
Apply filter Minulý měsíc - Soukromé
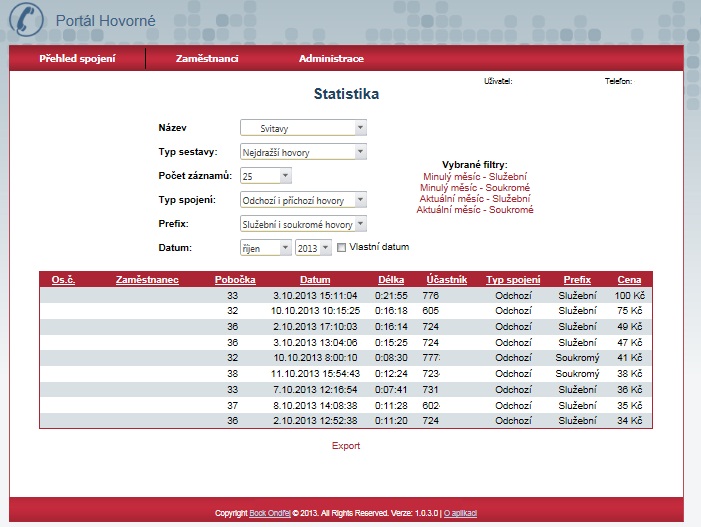[x=475, y=188]
